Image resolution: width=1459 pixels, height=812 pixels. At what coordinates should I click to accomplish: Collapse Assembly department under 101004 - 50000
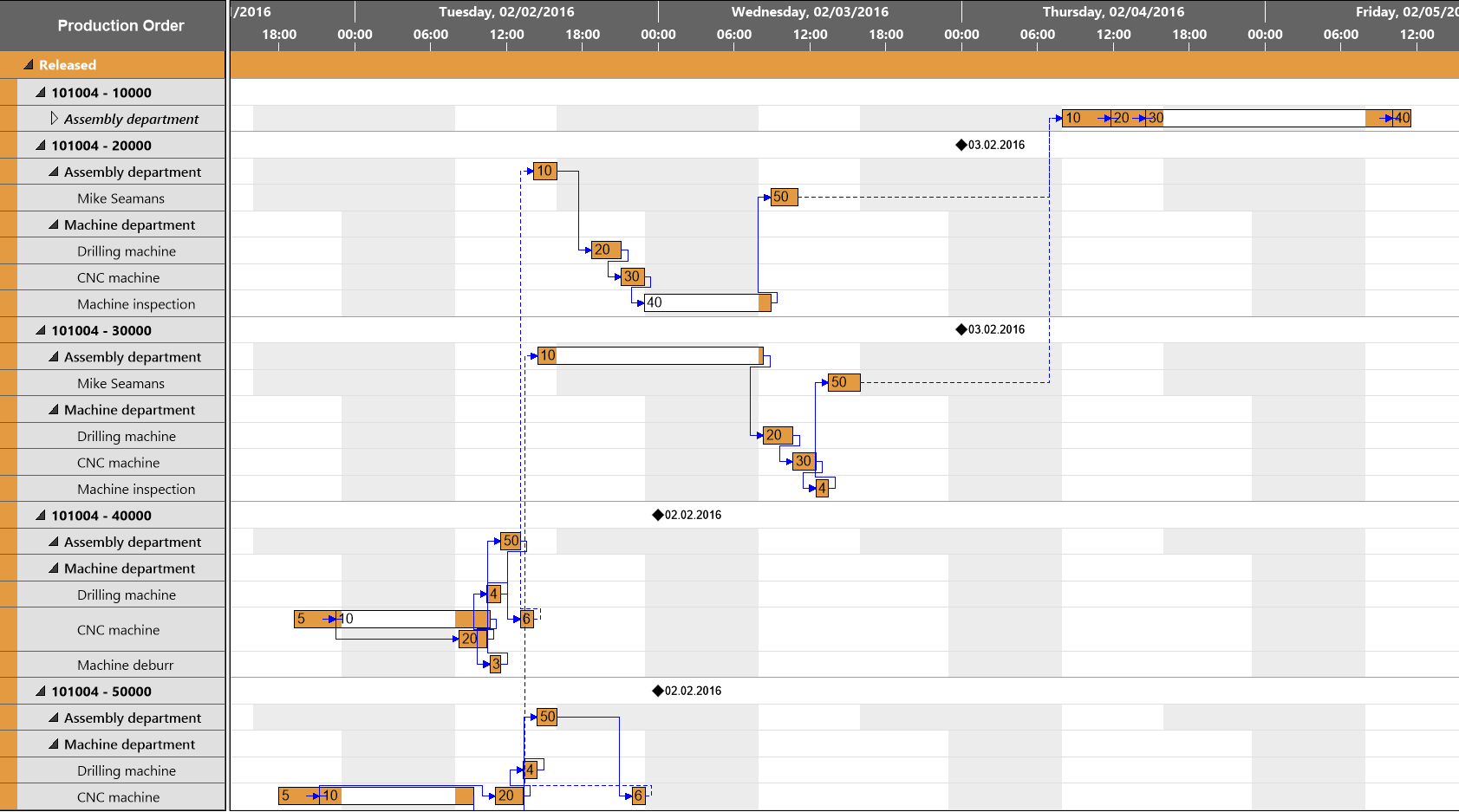(x=54, y=718)
